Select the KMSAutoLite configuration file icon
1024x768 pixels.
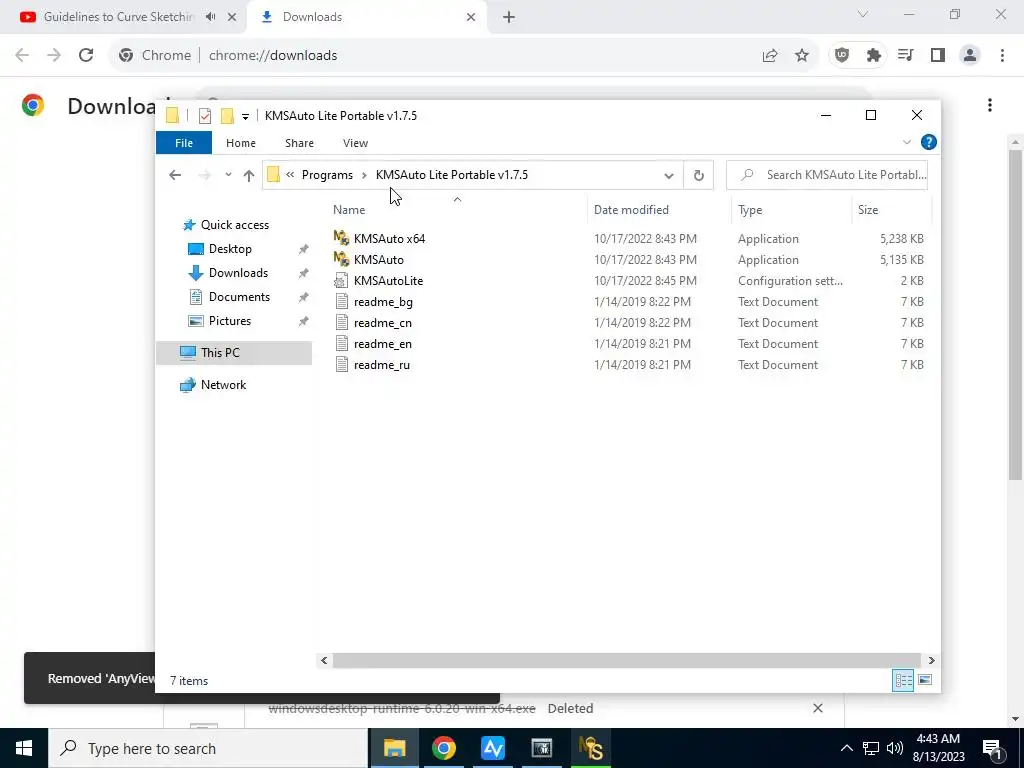coord(341,280)
